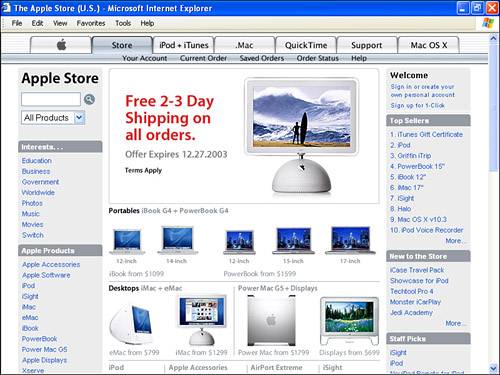Open the Business interest link

coord(36,171)
